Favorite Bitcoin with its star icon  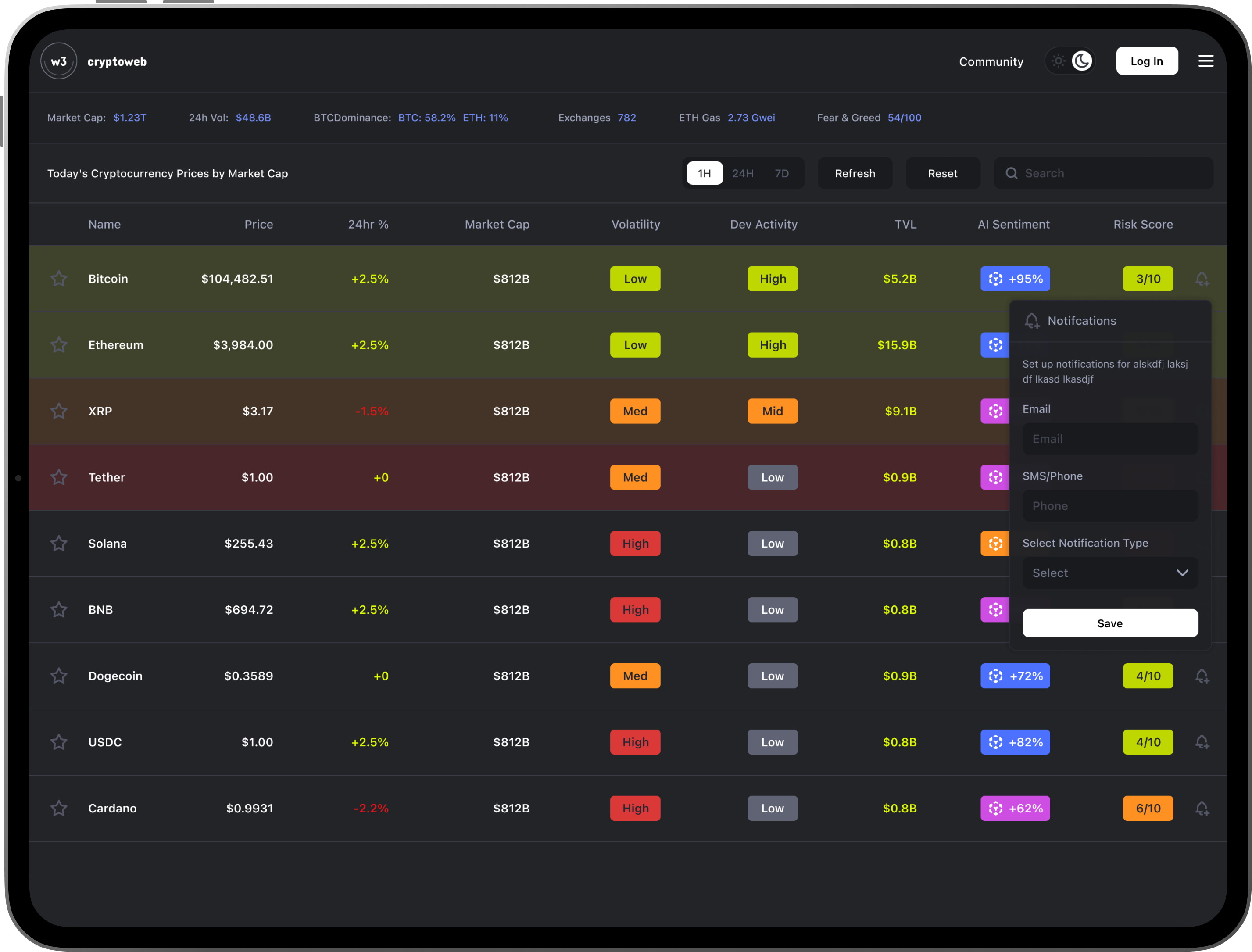pos(59,279)
